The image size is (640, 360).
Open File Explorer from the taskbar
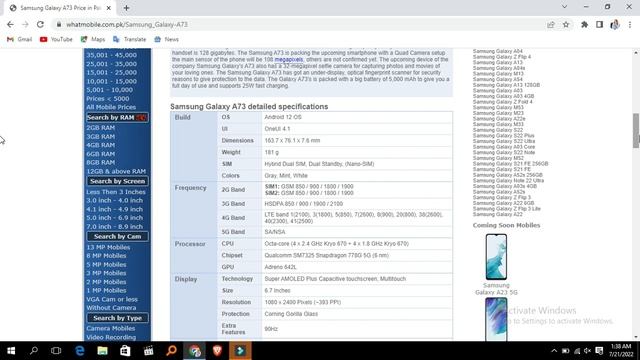click(x=102, y=351)
